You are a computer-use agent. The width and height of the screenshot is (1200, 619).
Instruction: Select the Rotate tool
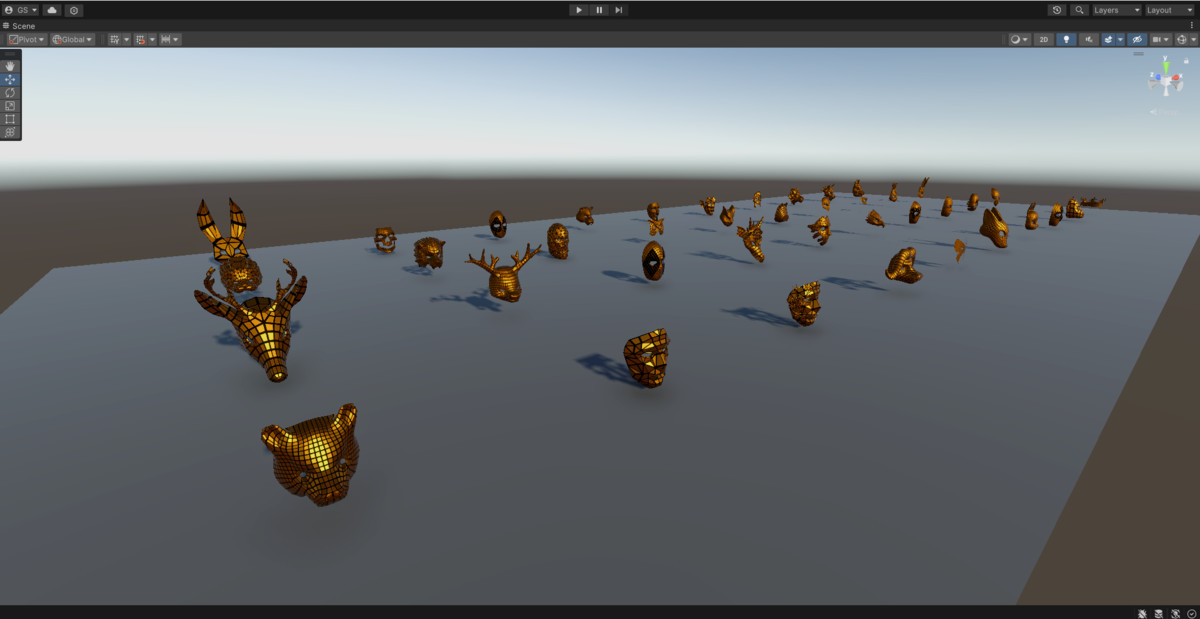[x=9, y=92]
